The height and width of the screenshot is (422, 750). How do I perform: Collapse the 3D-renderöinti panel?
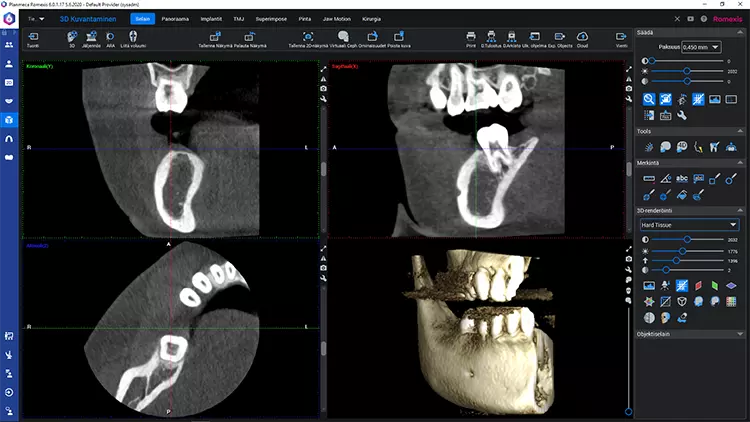(x=740, y=211)
